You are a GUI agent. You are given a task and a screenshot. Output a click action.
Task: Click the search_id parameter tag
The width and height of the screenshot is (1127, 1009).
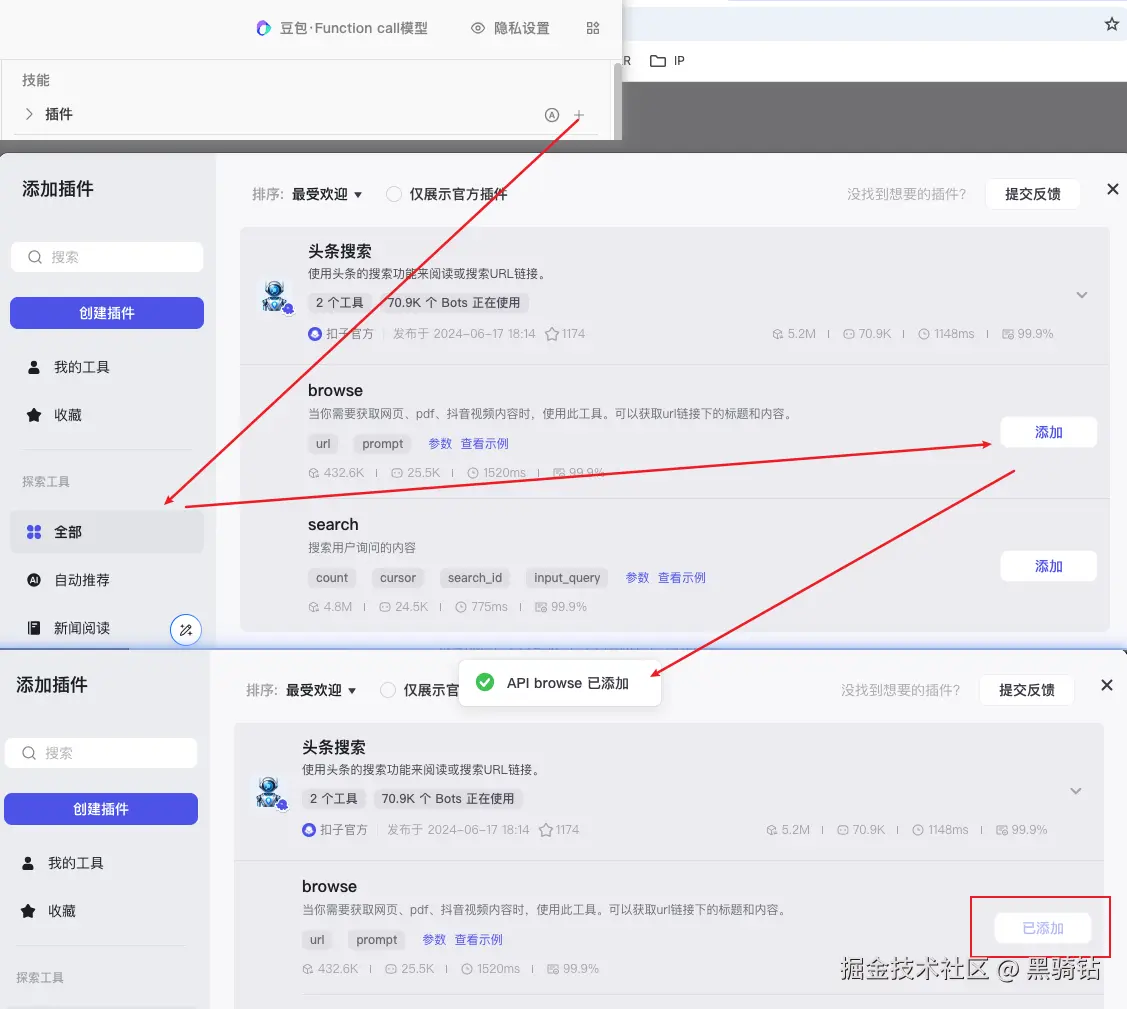pyautogui.click(x=474, y=577)
